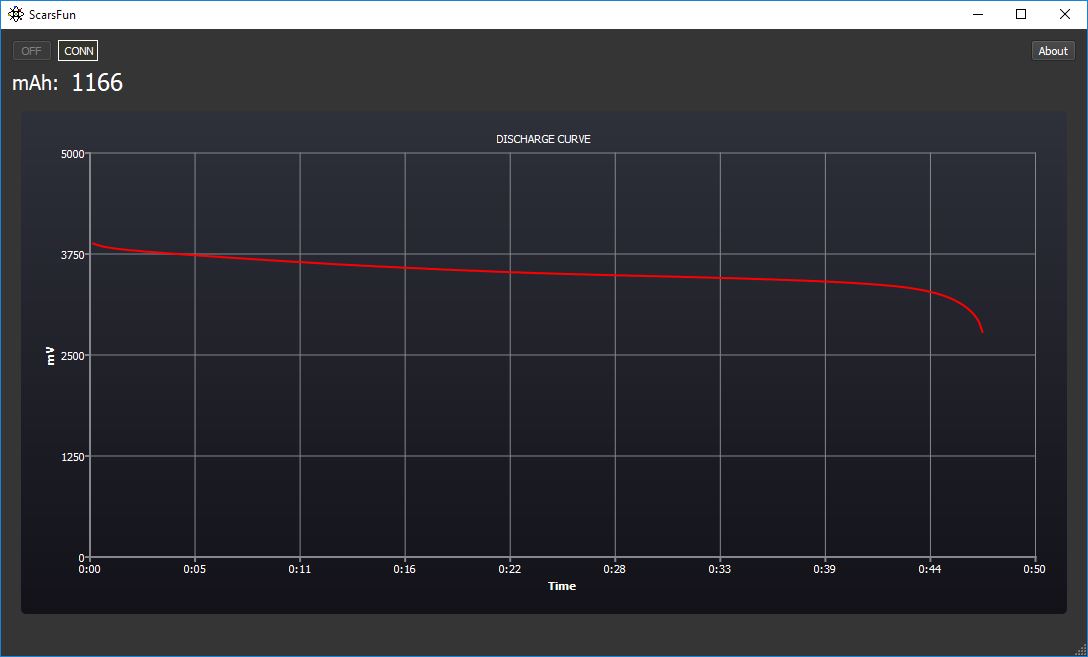This screenshot has height=657, width=1088.
Task: Select the DISCHARGE CURVE chart title
Action: pos(543,139)
